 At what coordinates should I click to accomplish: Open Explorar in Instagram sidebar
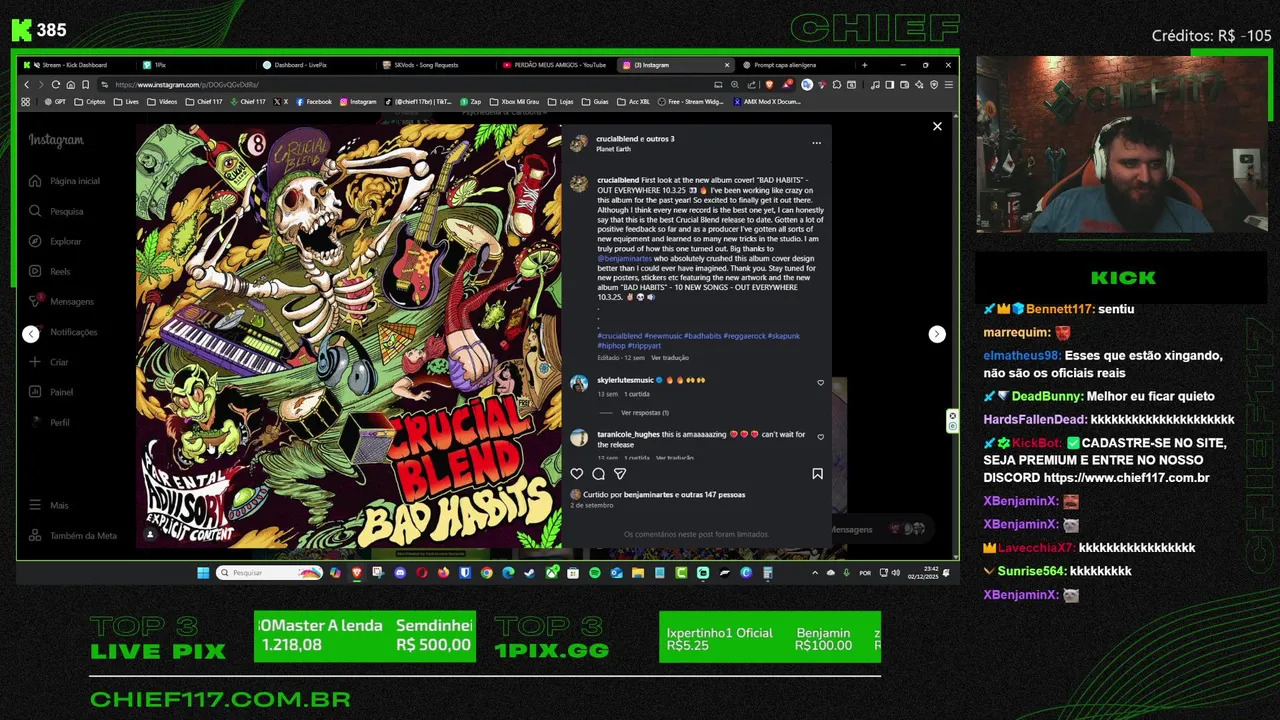tap(55, 241)
